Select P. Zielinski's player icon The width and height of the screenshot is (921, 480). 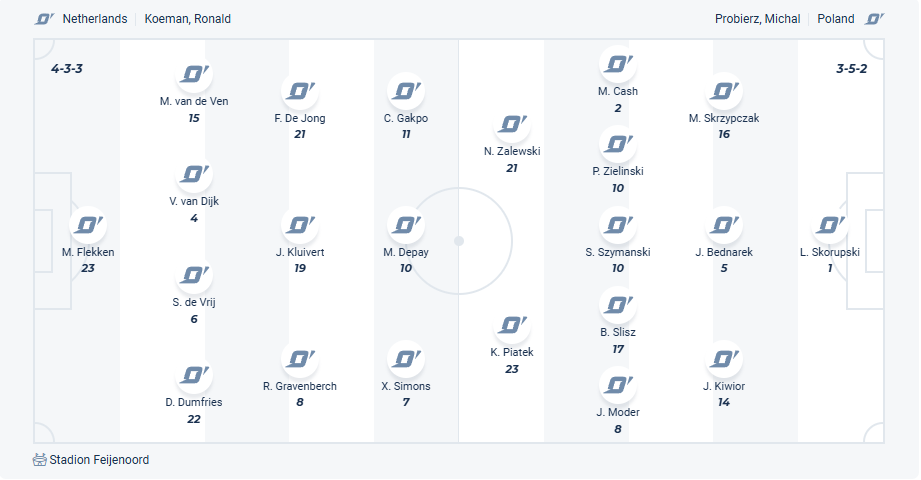(618, 144)
